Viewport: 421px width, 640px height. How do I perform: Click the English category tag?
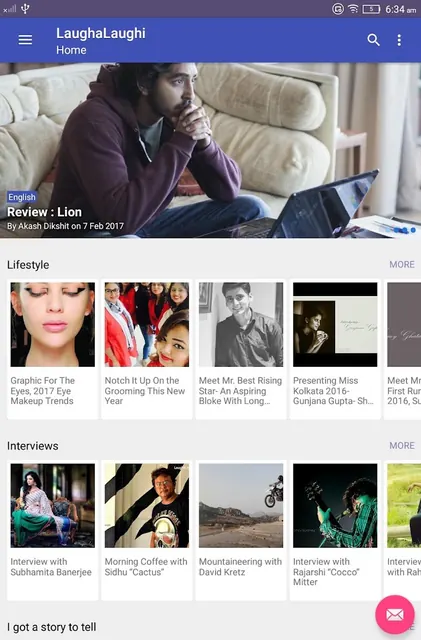(x=22, y=197)
